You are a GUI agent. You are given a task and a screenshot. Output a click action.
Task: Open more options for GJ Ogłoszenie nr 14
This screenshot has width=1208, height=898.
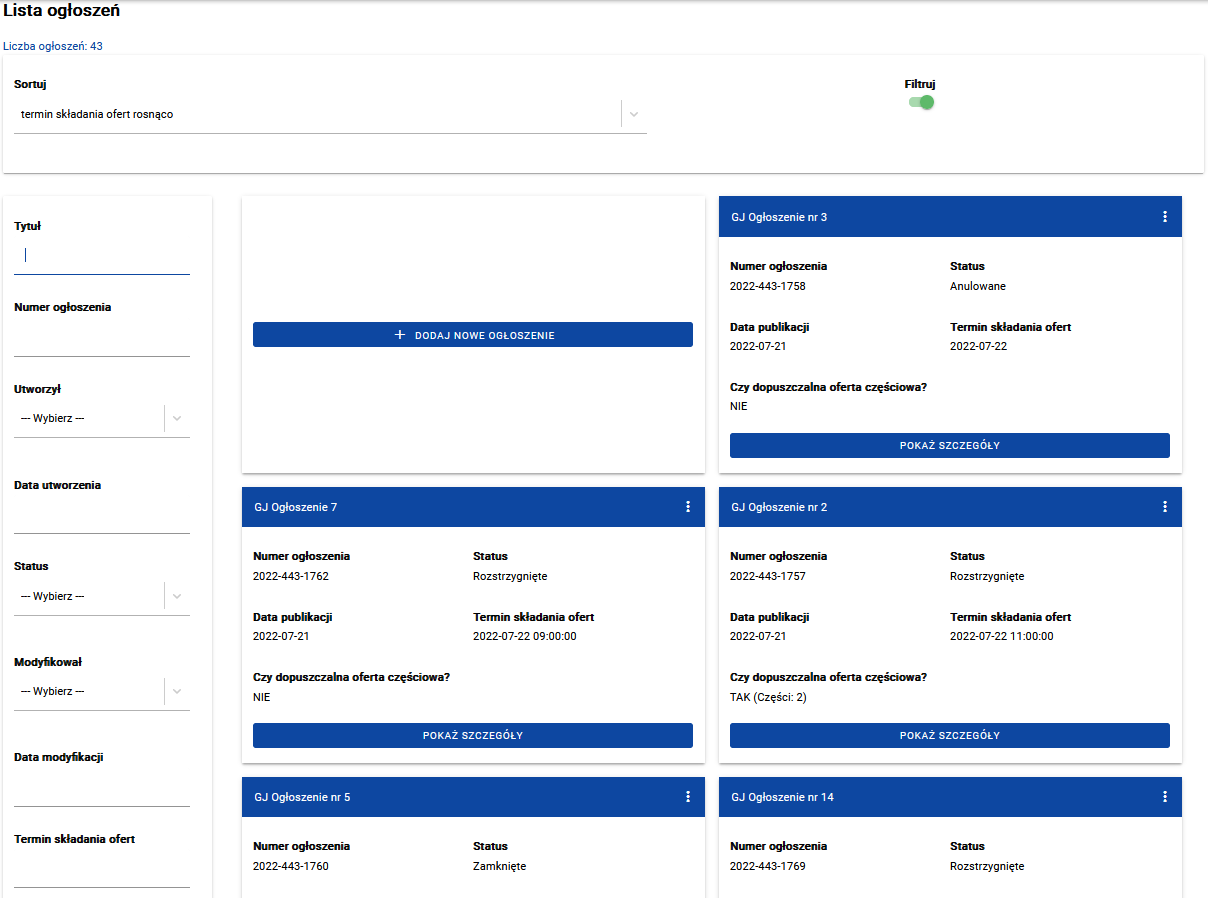[1165, 797]
